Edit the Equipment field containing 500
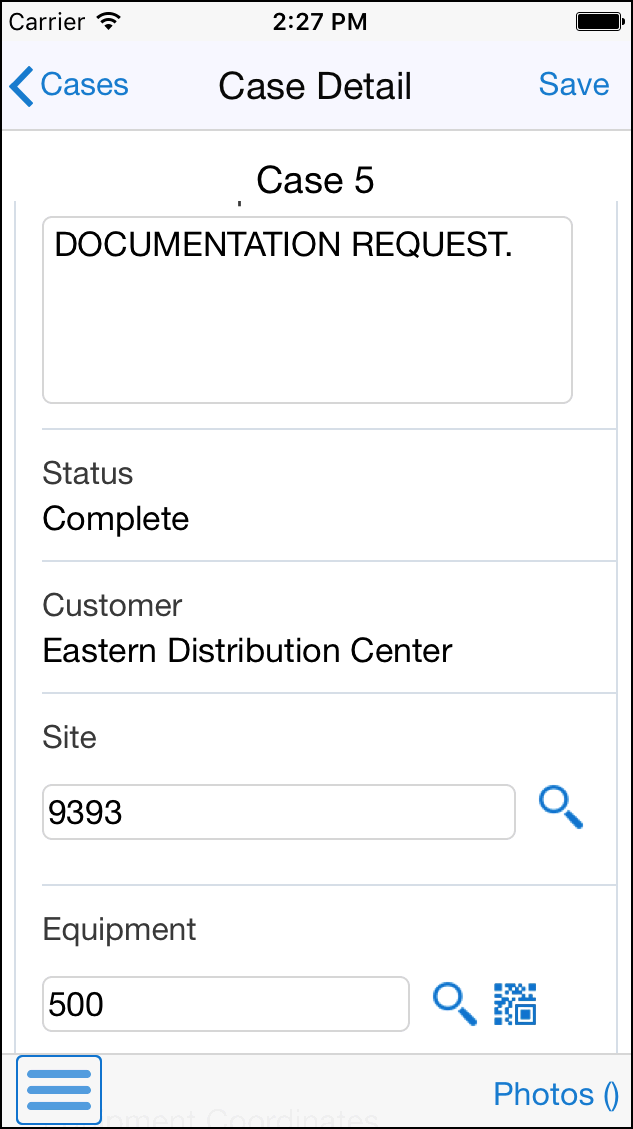Viewport: 633px width, 1129px height. pyautogui.click(x=225, y=1003)
